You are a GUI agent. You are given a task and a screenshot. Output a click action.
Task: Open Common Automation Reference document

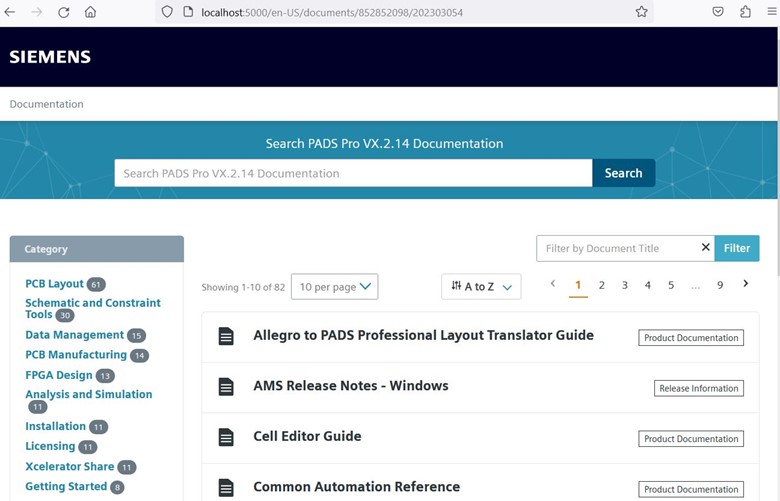click(357, 487)
